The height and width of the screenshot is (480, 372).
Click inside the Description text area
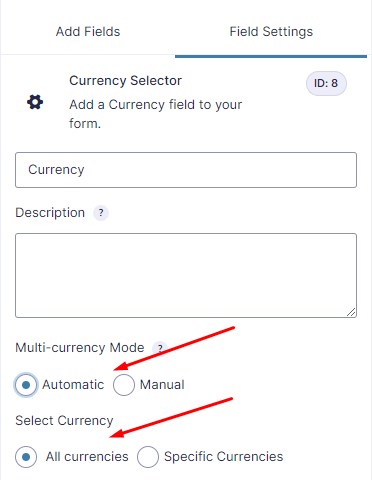(x=186, y=275)
